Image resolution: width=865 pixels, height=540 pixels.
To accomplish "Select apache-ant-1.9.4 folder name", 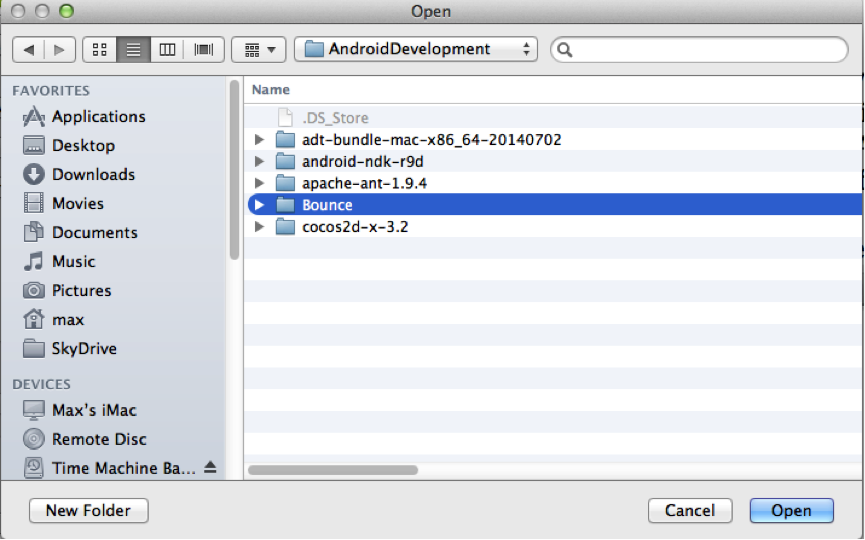I will 364,183.
